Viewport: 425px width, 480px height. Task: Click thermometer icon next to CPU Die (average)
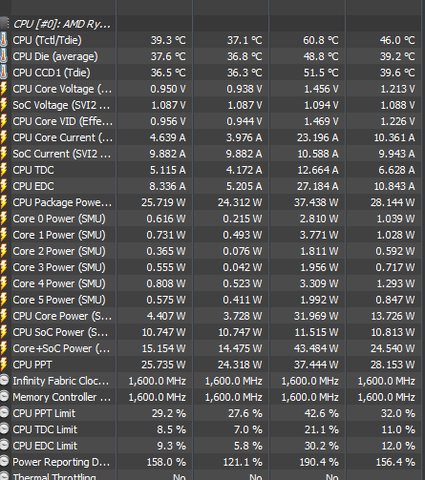(x=4, y=56)
